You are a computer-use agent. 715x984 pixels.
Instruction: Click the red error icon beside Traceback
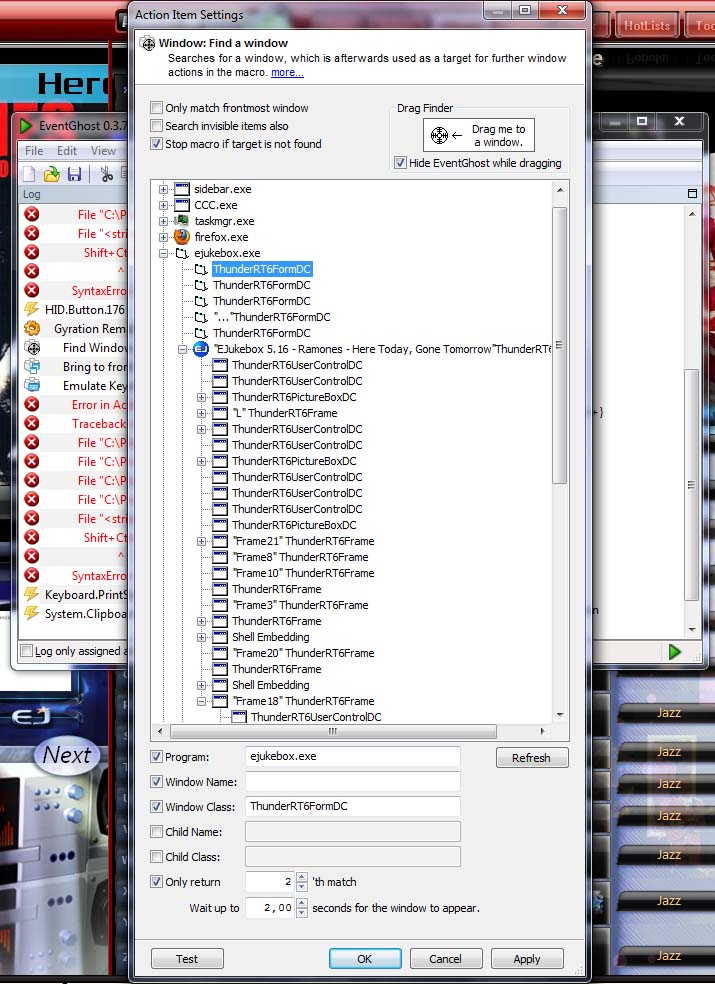click(31, 423)
